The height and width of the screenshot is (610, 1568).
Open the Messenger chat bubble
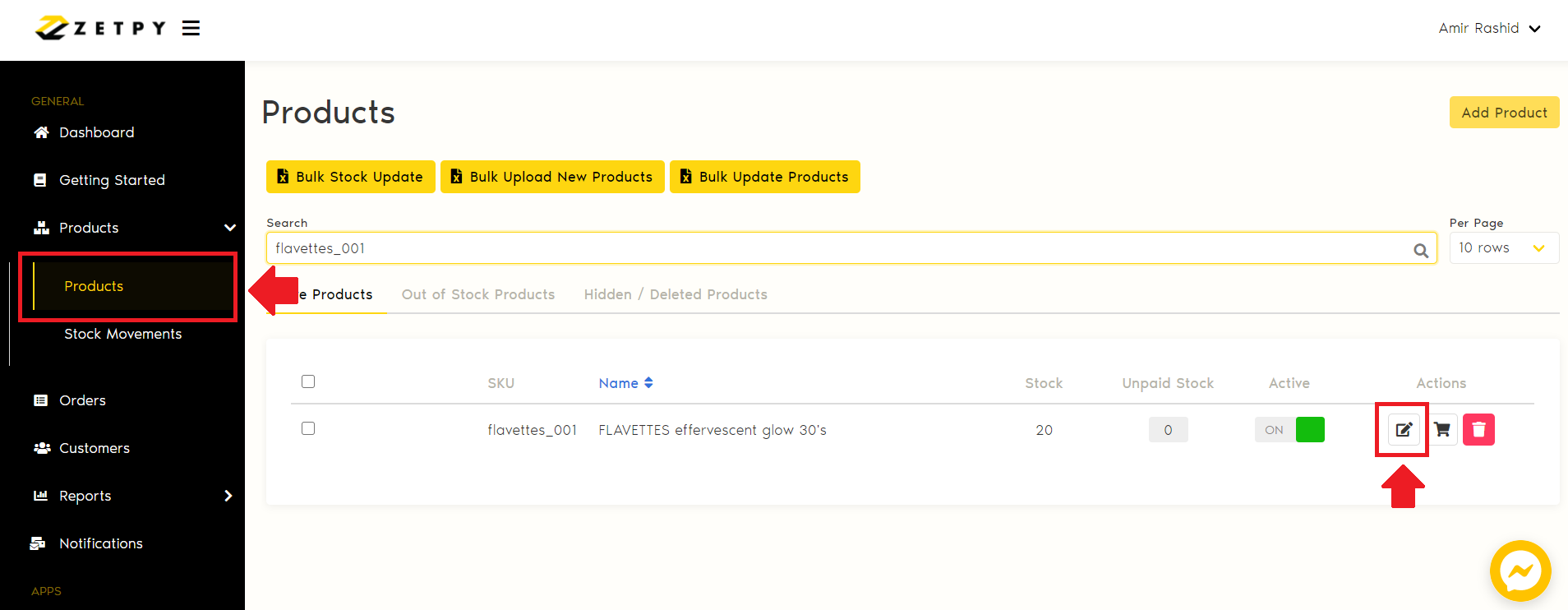coord(1520,571)
